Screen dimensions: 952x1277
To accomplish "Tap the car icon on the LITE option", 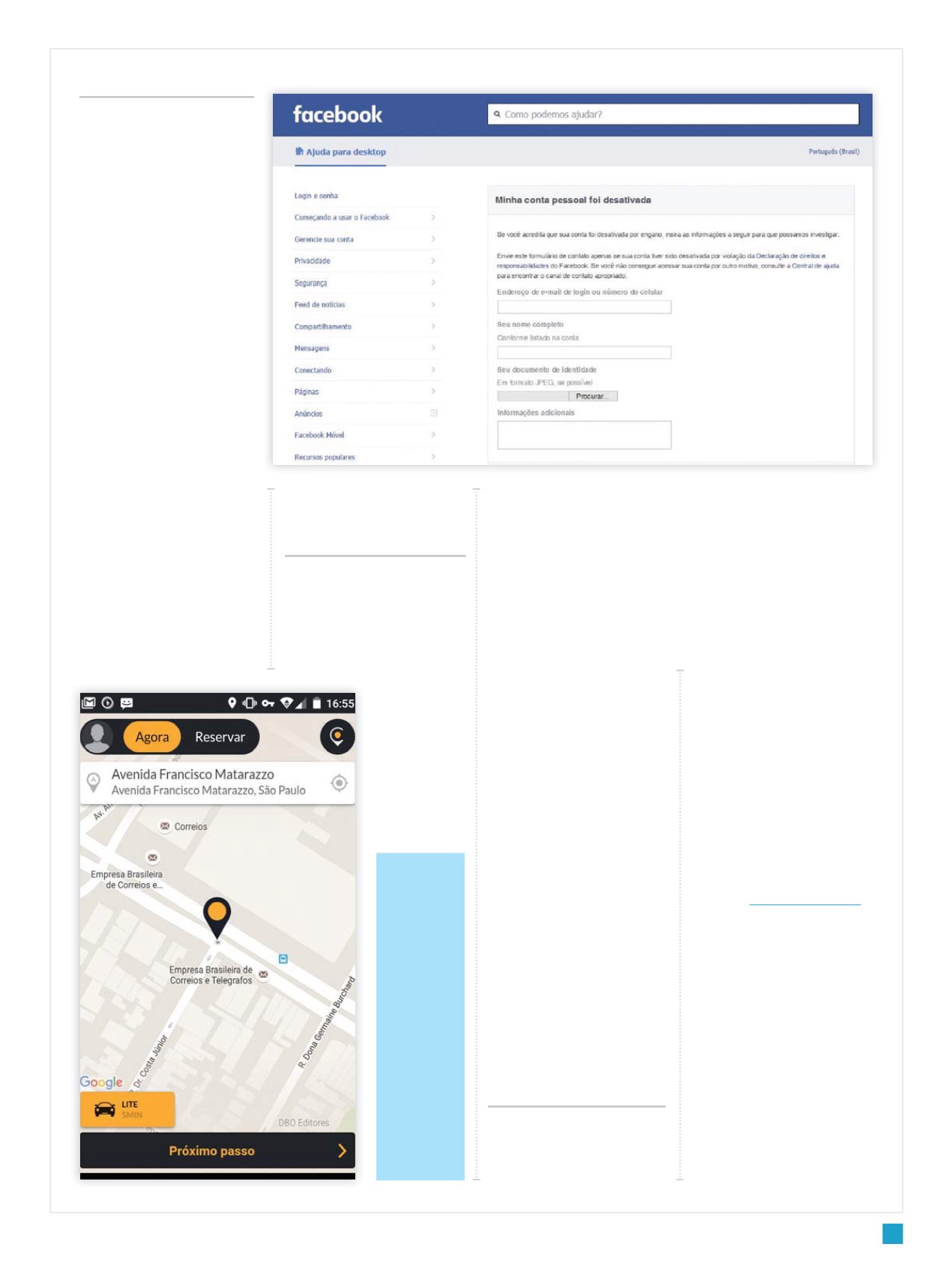I will point(105,1110).
